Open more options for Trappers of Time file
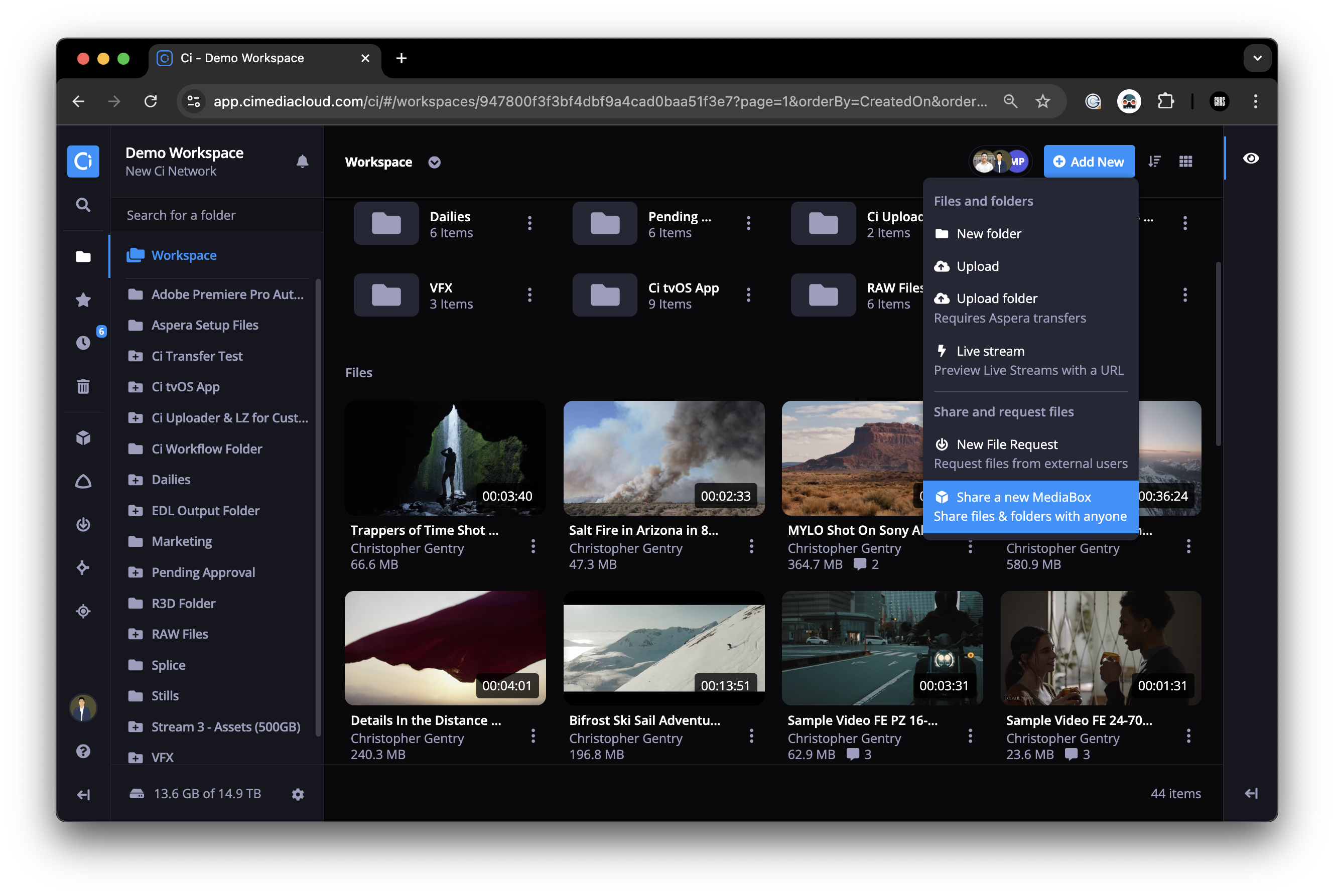 (x=532, y=546)
